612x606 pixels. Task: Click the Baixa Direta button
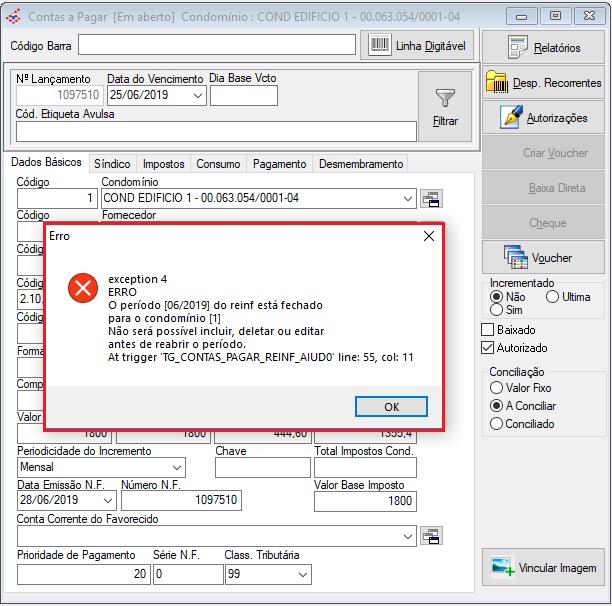click(x=543, y=188)
